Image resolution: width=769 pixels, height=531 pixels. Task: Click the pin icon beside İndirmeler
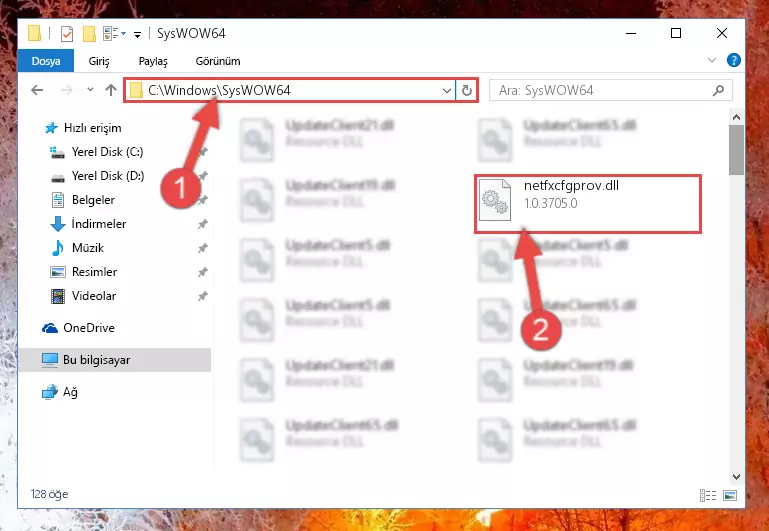(203, 224)
